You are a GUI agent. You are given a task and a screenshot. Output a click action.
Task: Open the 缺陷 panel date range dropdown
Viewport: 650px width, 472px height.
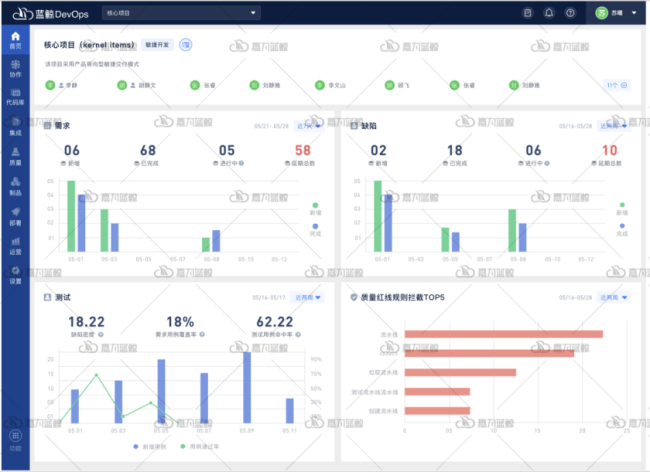[x=614, y=126]
